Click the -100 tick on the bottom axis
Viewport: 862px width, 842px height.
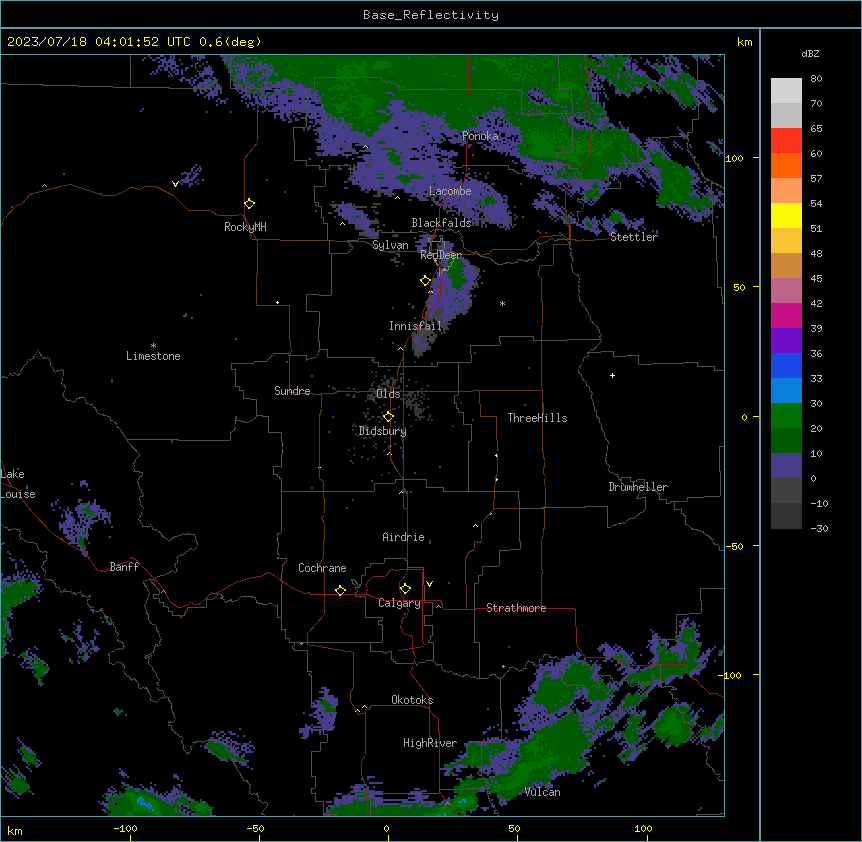pos(125,828)
